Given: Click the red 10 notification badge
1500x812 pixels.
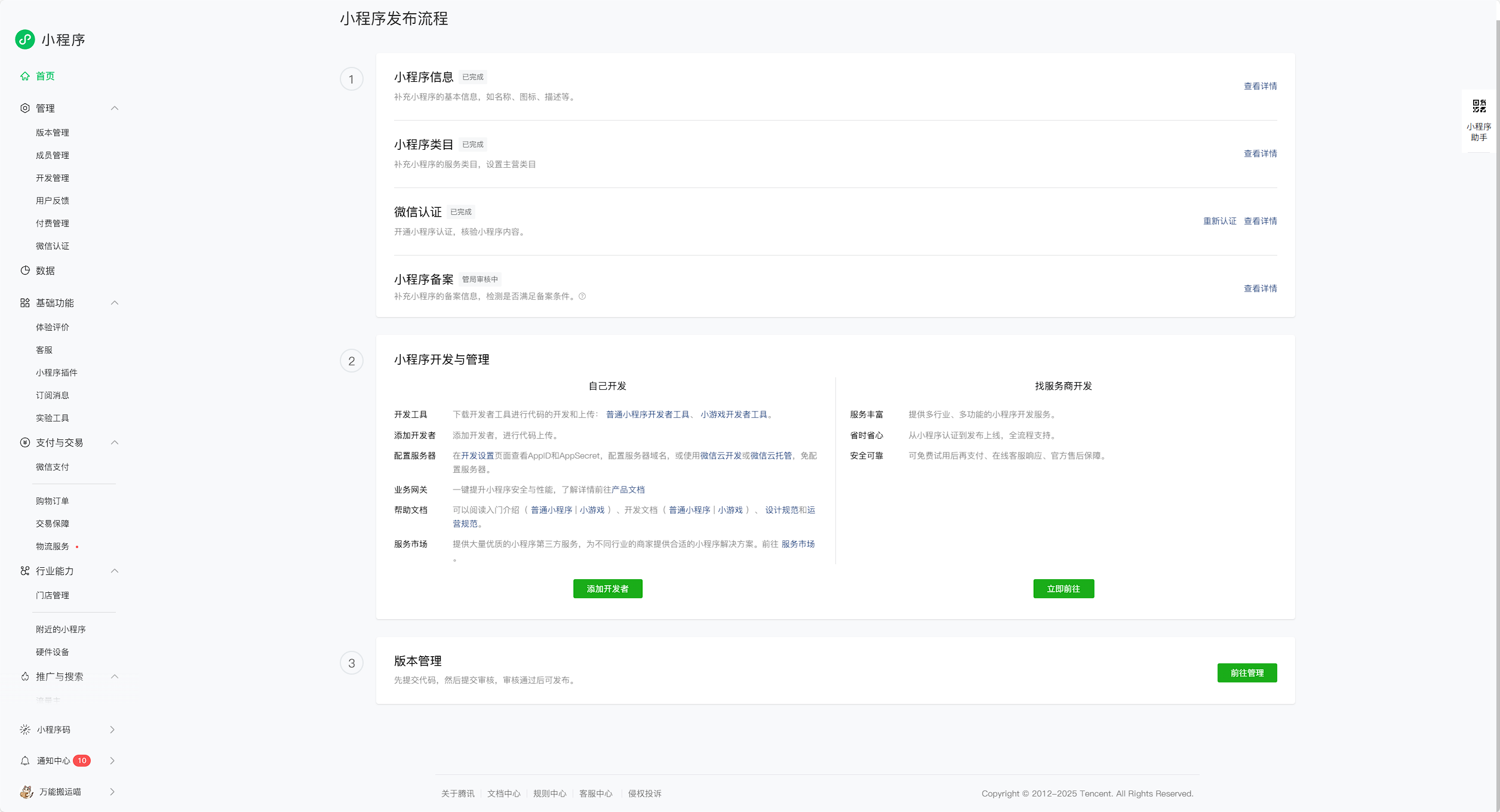Looking at the screenshot, I should point(82,761).
